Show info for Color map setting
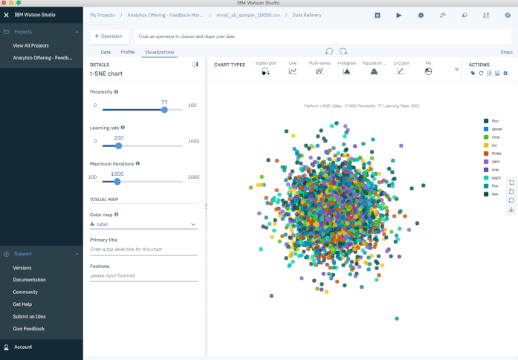 pos(116,214)
